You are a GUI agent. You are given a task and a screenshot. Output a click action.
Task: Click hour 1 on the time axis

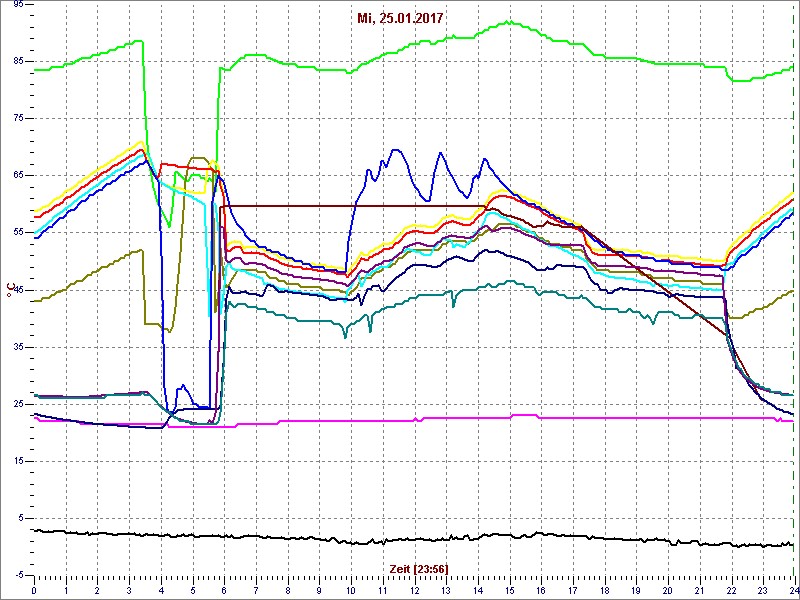pyautogui.click(x=66, y=588)
